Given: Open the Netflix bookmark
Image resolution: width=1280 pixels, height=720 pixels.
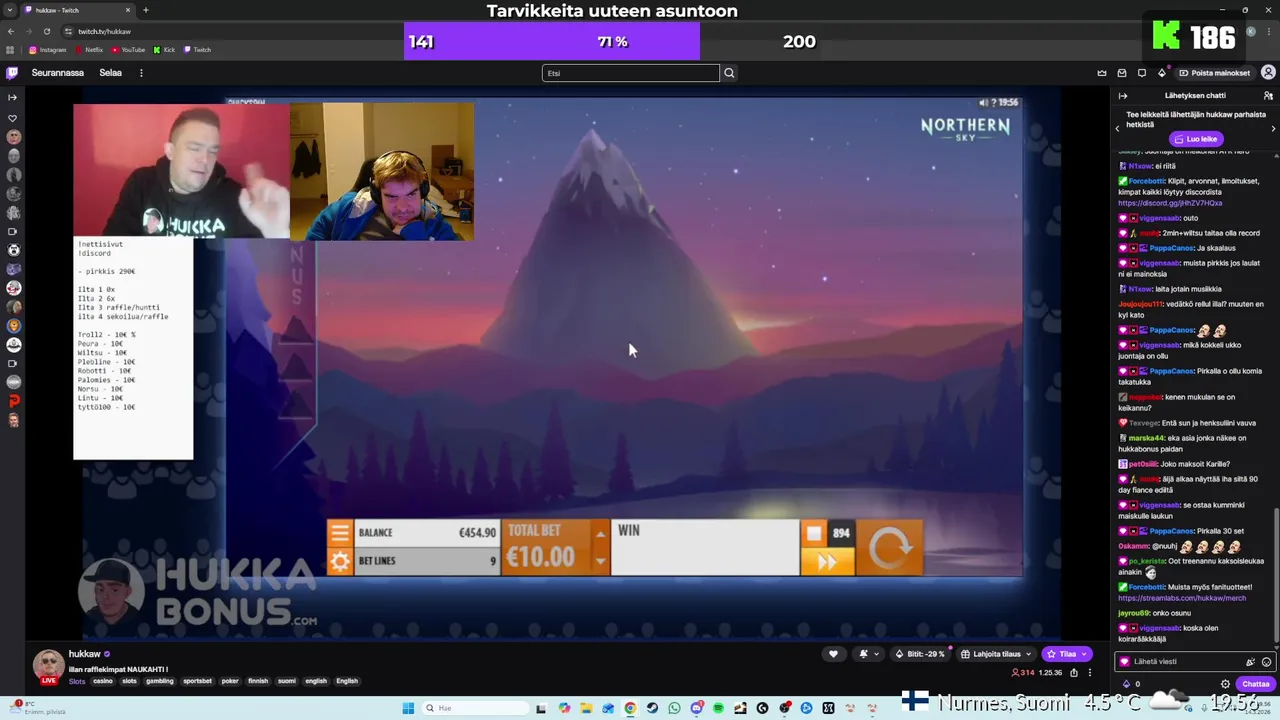Looking at the screenshot, I should (89, 50).
